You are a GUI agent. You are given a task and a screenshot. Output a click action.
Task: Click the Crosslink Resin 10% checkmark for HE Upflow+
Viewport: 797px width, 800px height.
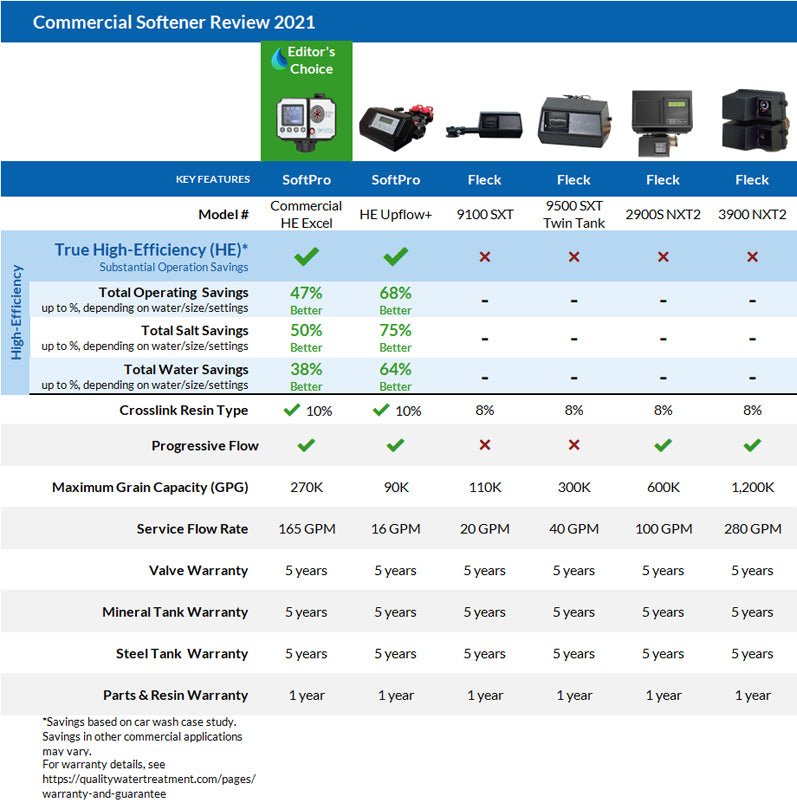(379, 409)
